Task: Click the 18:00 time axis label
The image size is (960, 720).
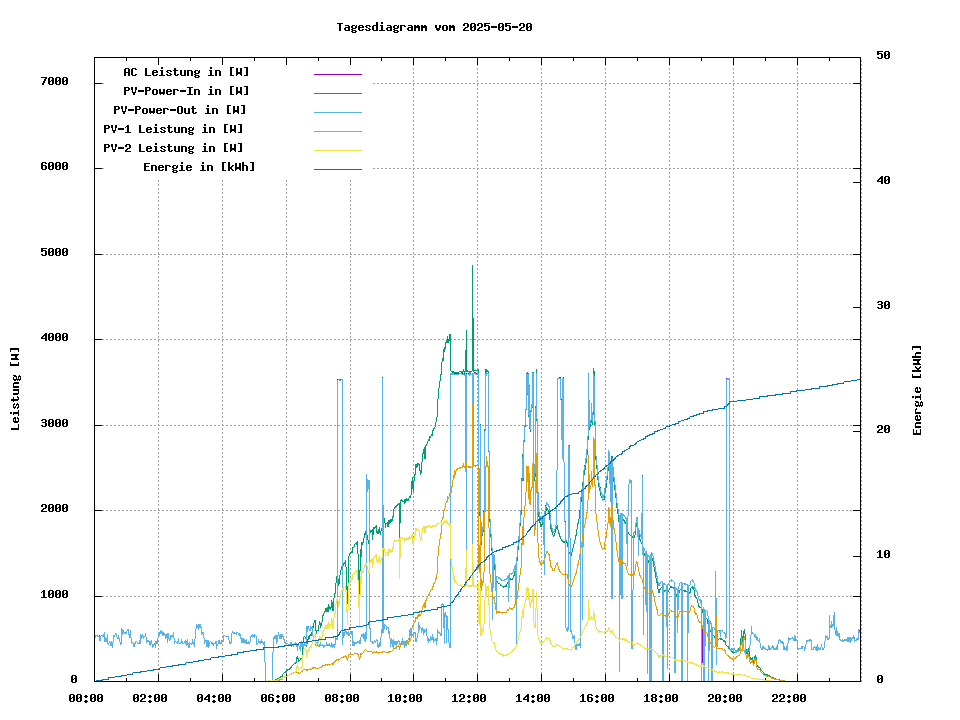Action: coord(660,698)
